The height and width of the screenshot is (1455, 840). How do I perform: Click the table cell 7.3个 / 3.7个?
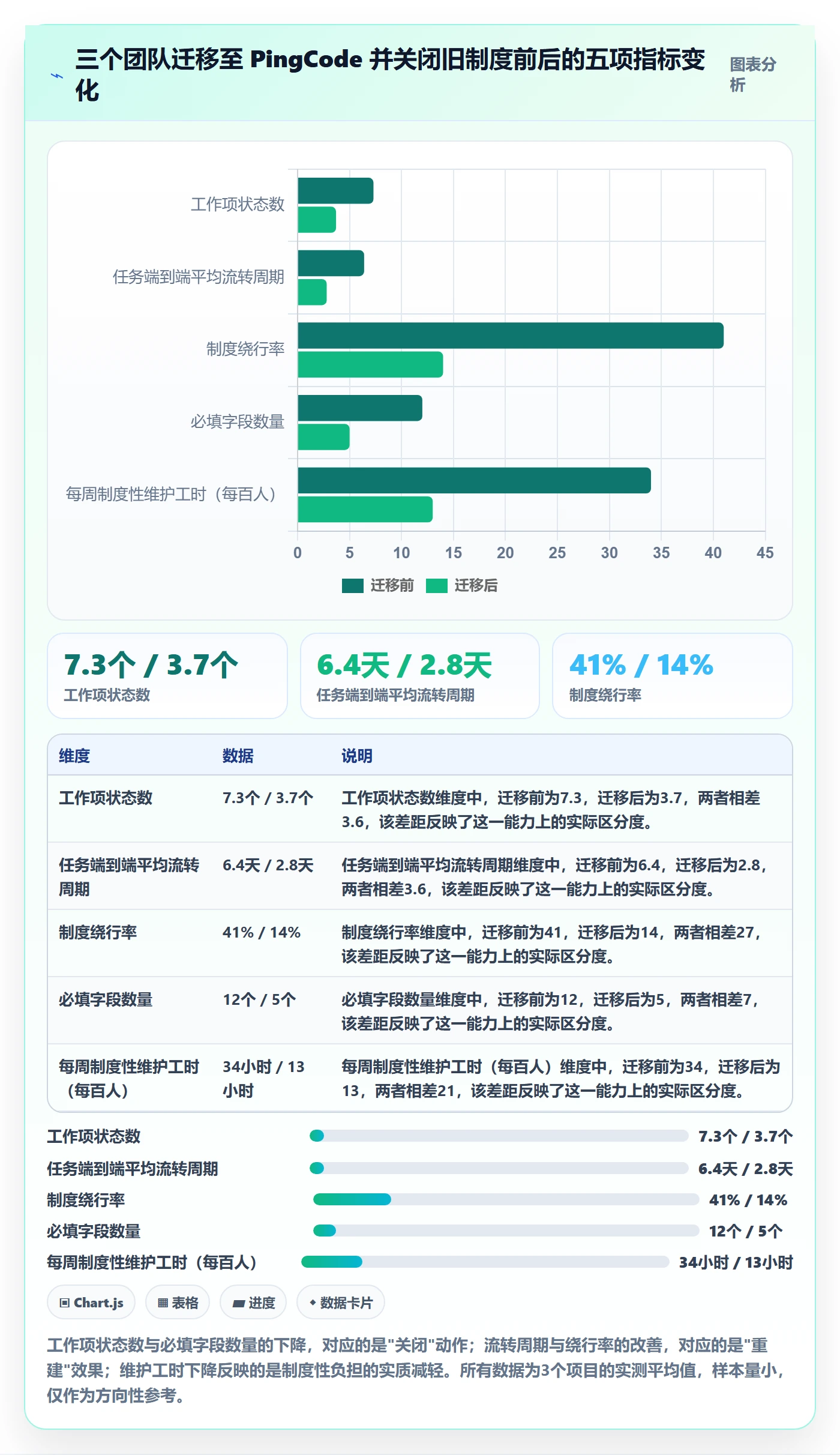click(x=268, y=798)
